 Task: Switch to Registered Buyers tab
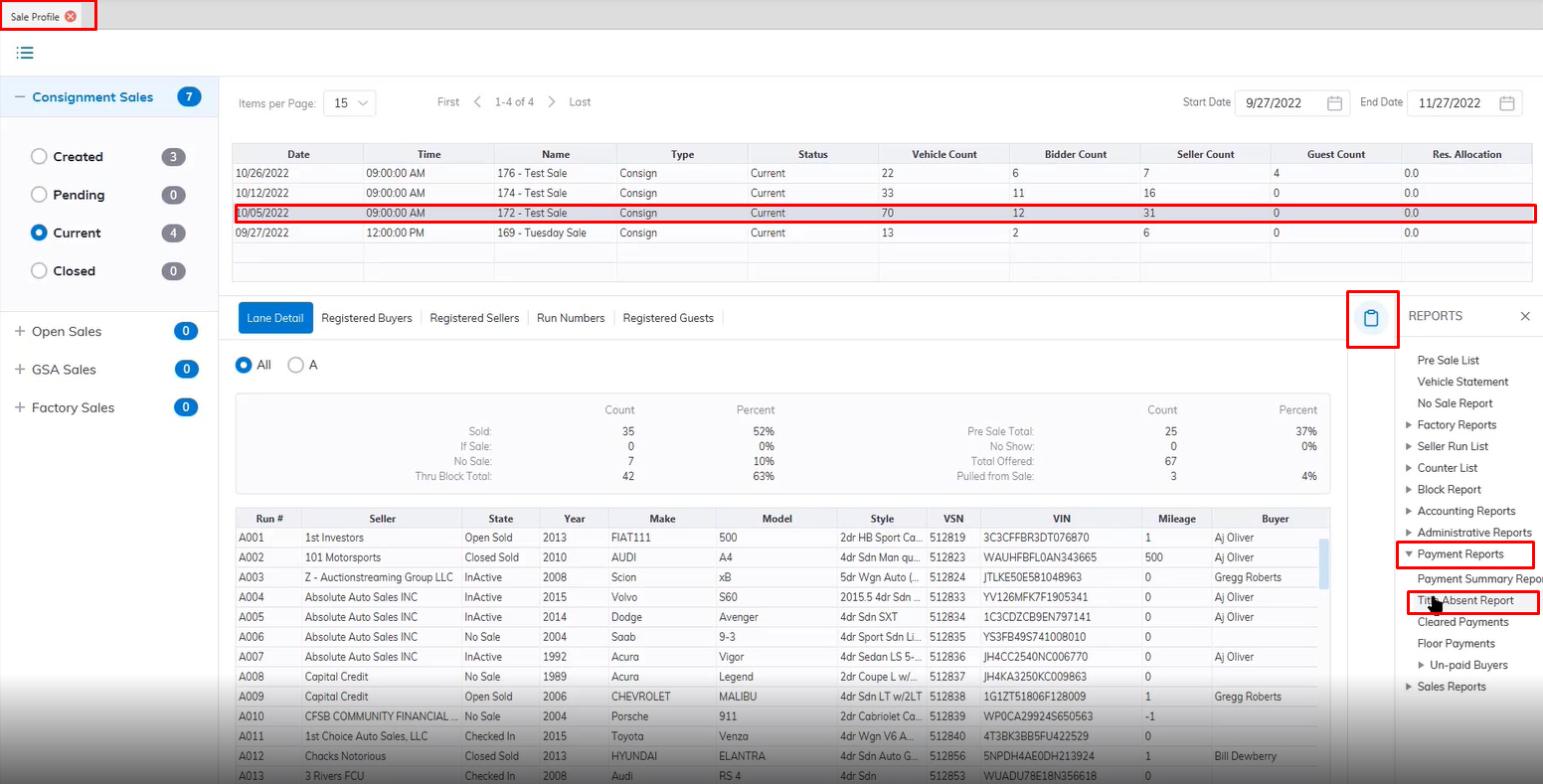366,318
